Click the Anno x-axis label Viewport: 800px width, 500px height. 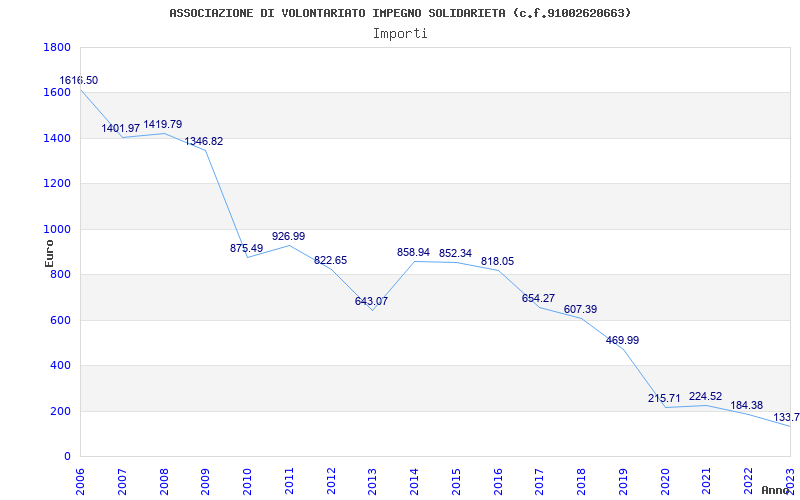click(x=776, y=490)
